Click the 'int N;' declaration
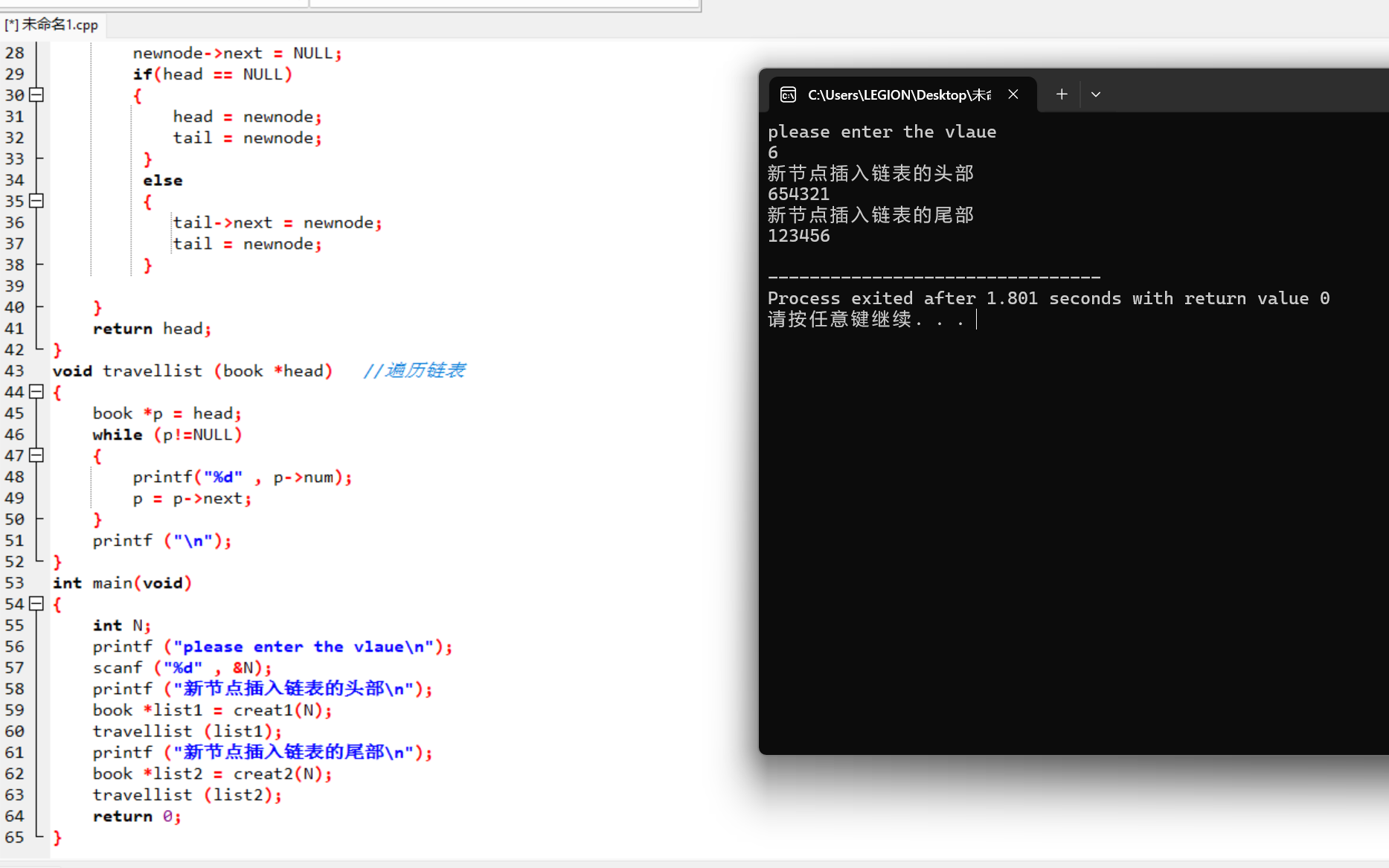The width and height of the screenshot is (1389, 868). tap(122, 626)
